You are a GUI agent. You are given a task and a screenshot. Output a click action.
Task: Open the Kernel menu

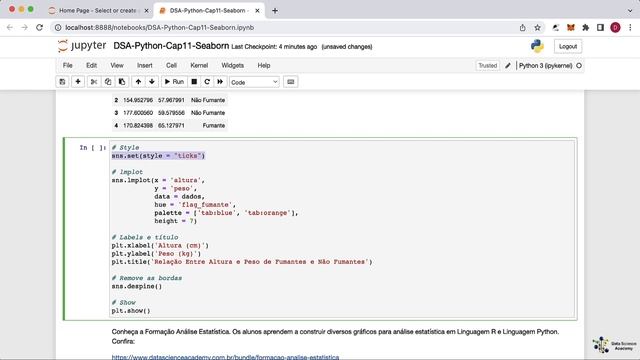(199, 65)
